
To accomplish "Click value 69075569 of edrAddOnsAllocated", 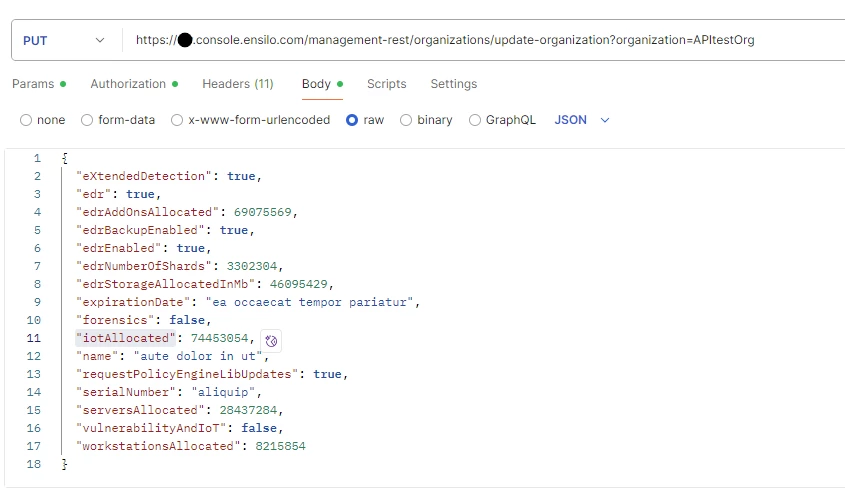I will tap(262, 212).
